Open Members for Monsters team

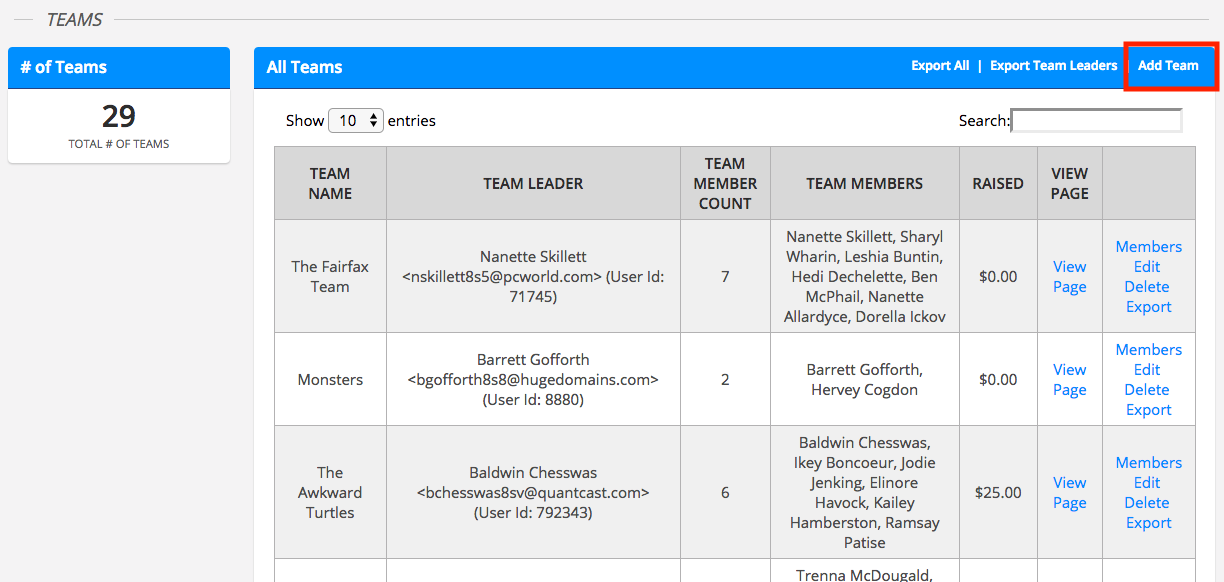(1149, 350)
